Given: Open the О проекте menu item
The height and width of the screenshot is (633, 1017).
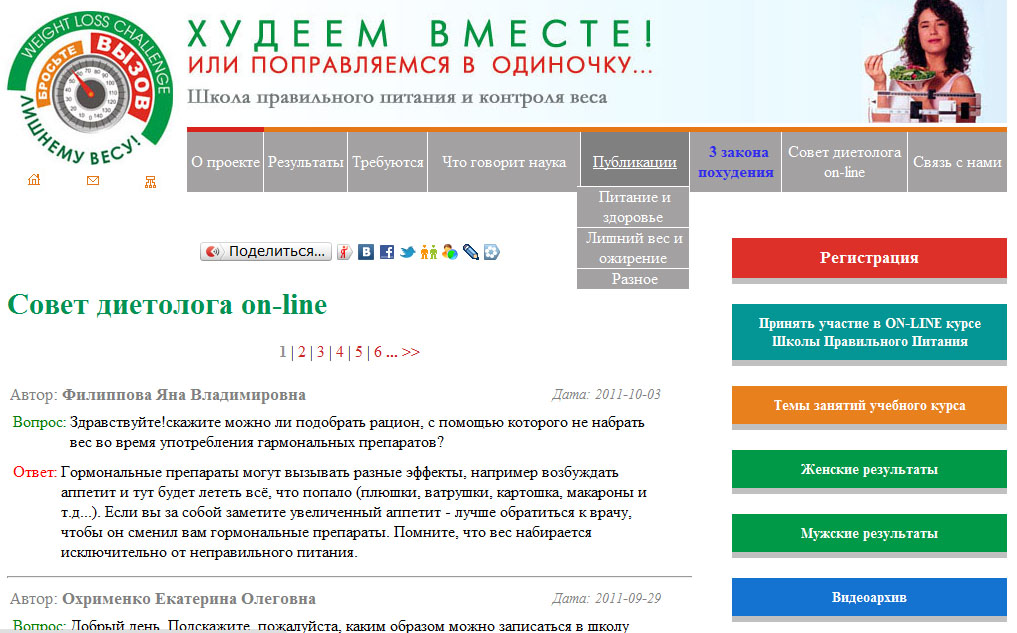Looking at the screenshot, I should 225,162.
